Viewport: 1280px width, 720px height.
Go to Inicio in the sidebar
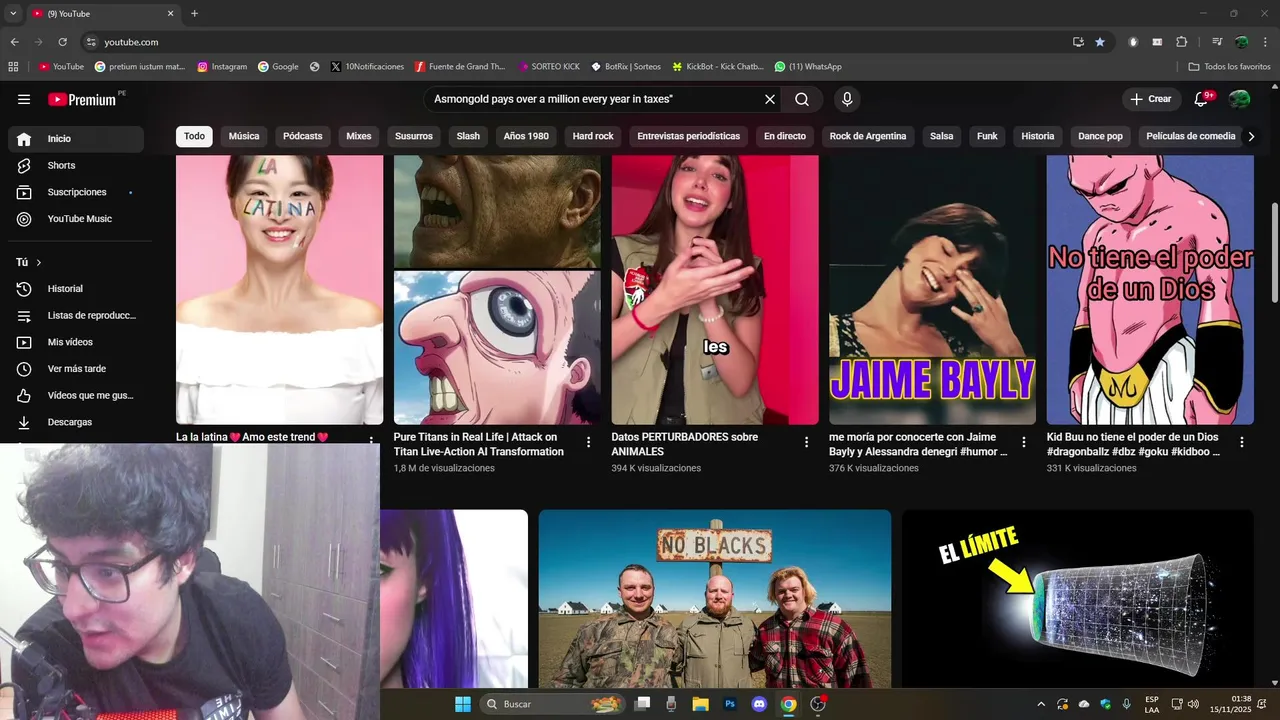coord(76,139)
